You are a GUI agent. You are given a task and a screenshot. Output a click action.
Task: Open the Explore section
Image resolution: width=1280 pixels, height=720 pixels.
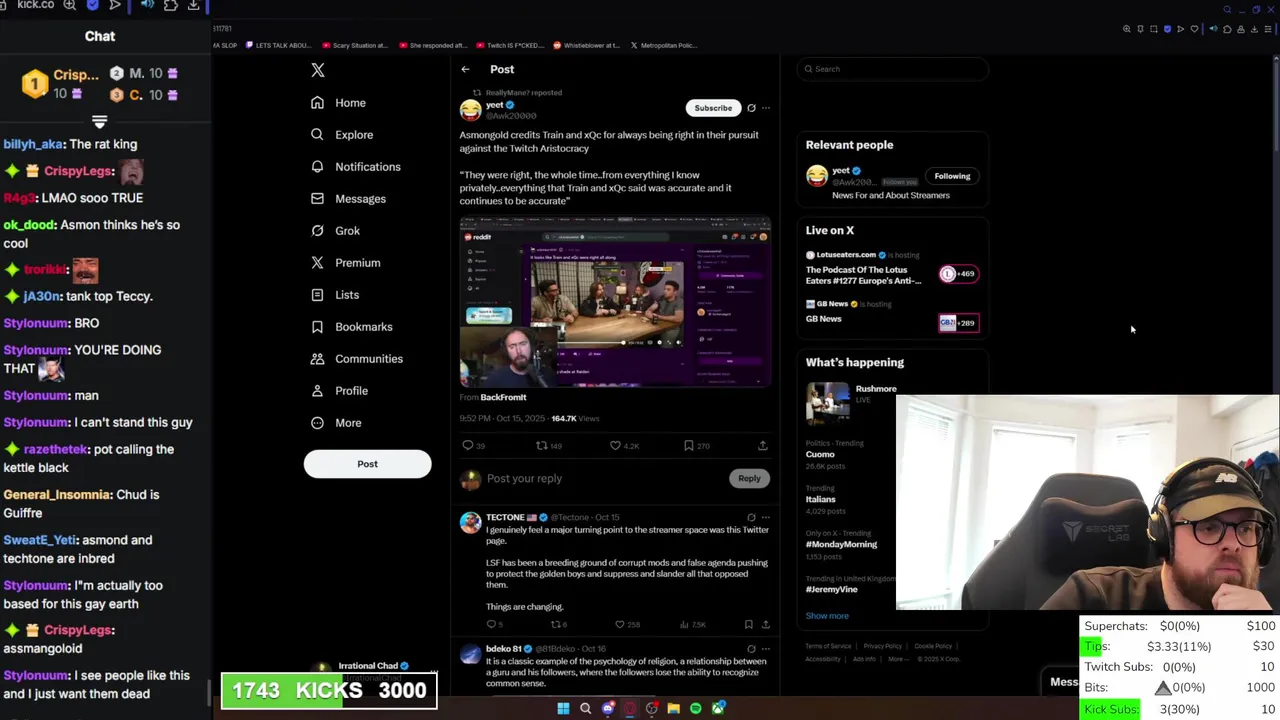(x=342, y=135)
